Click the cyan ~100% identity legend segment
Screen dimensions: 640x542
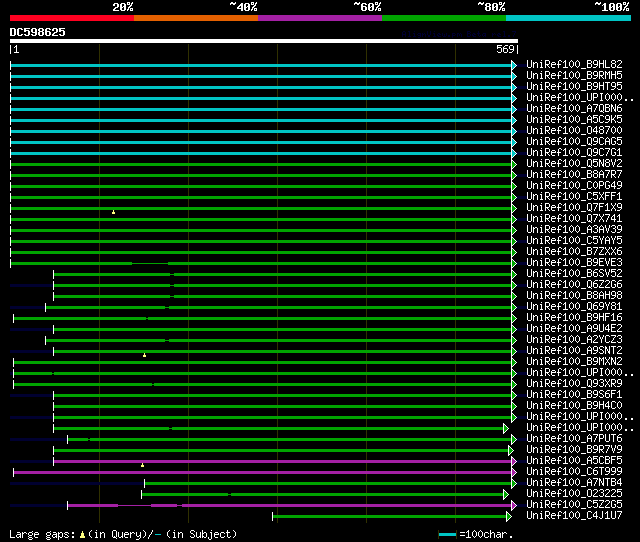click(x=567, y=17)
